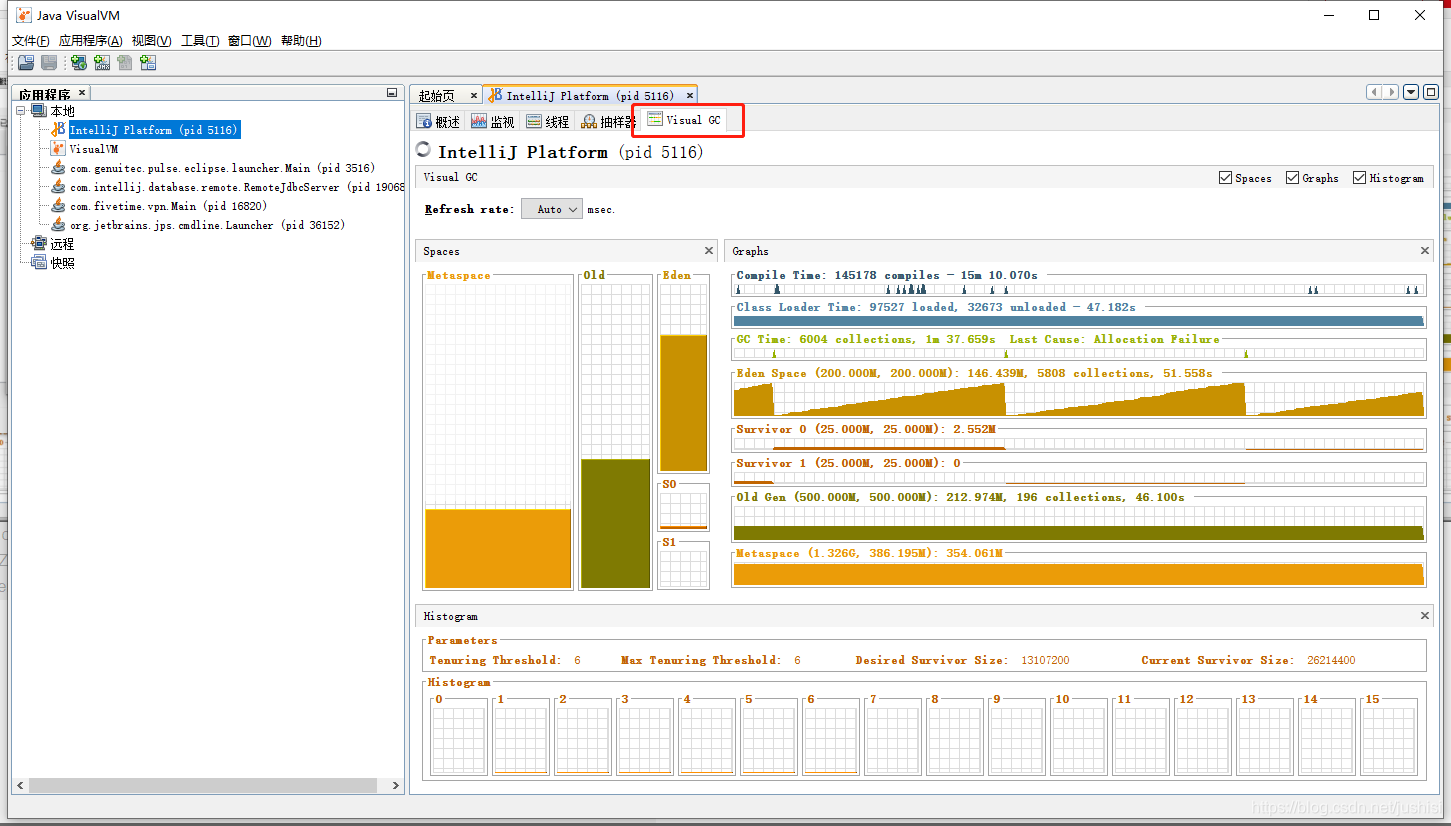Screen dimensions: 1451x826
Task: Close the Spaces panel
Action: (709, 251)
